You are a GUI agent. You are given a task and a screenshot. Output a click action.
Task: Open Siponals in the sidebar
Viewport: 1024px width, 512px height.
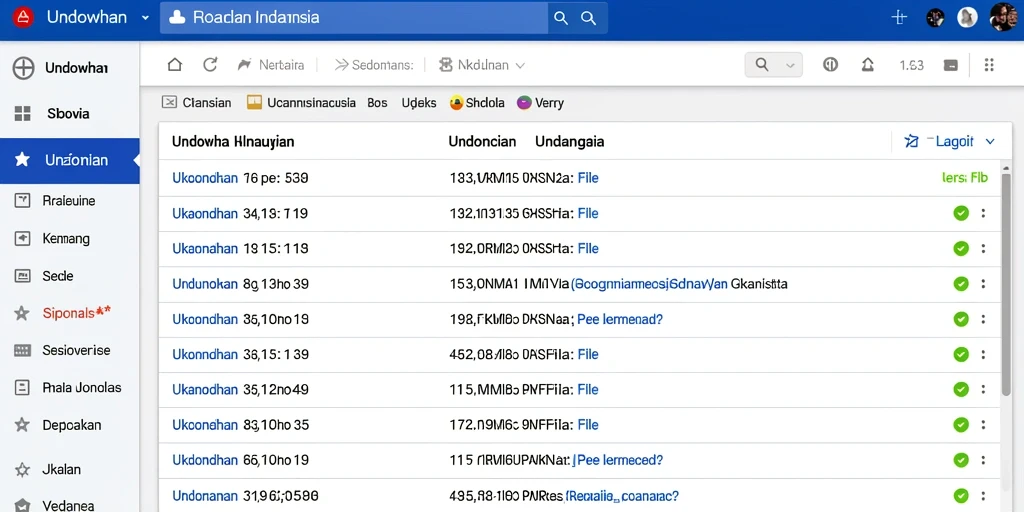click(69, 313)
